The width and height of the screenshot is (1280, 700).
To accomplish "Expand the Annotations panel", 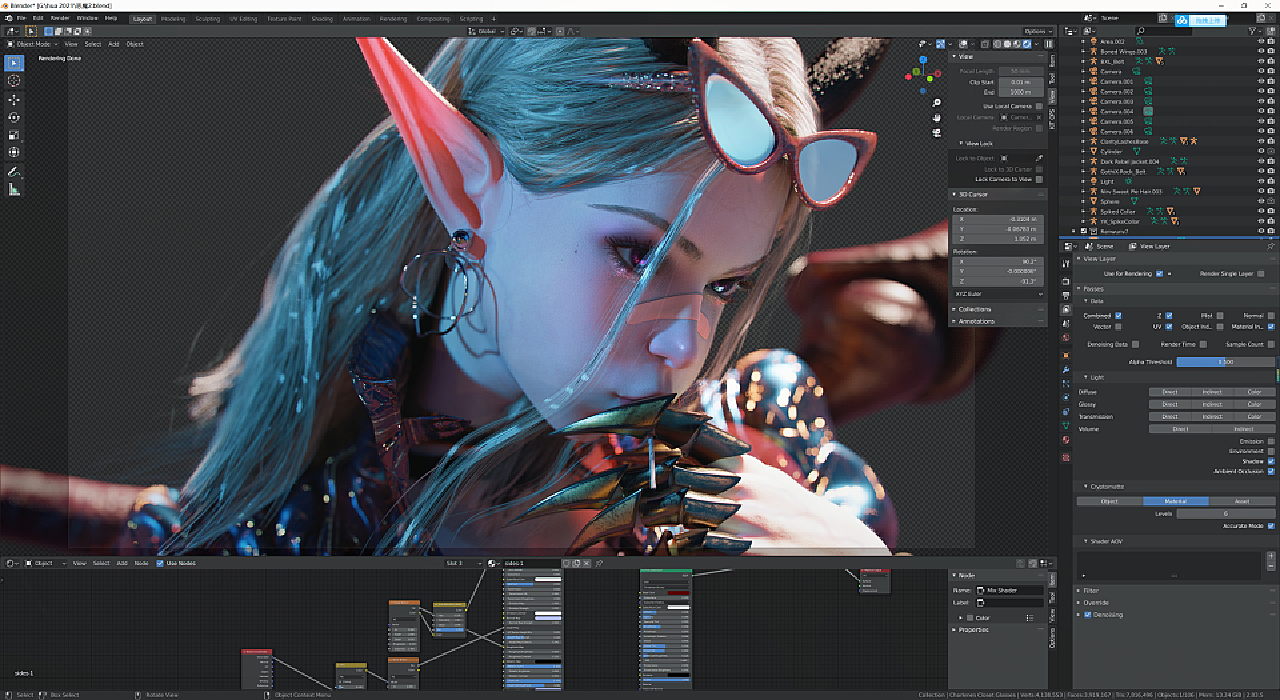I will pos(976,321).
